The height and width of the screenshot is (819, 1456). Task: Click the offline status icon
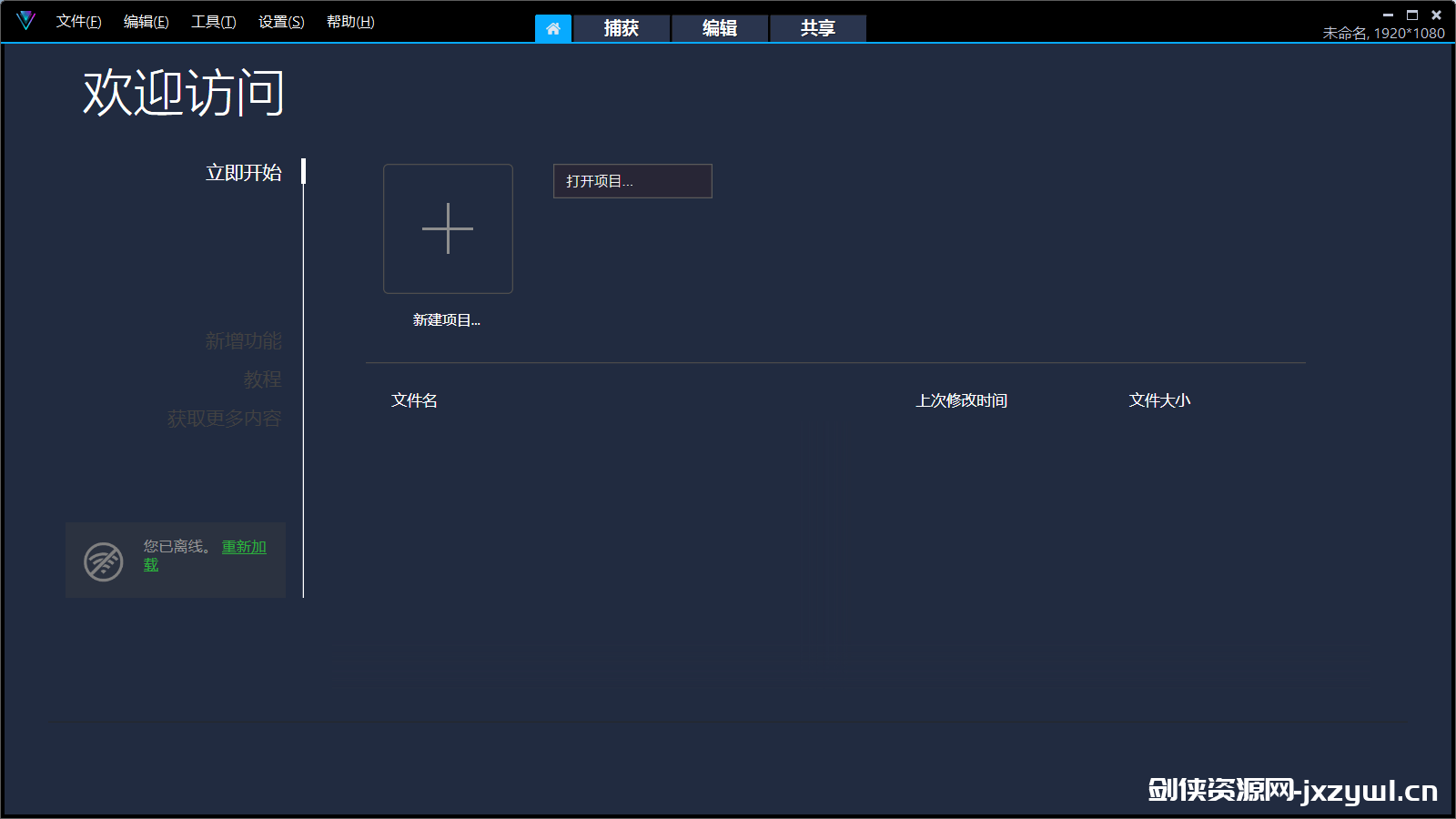(x=104, y=561)
